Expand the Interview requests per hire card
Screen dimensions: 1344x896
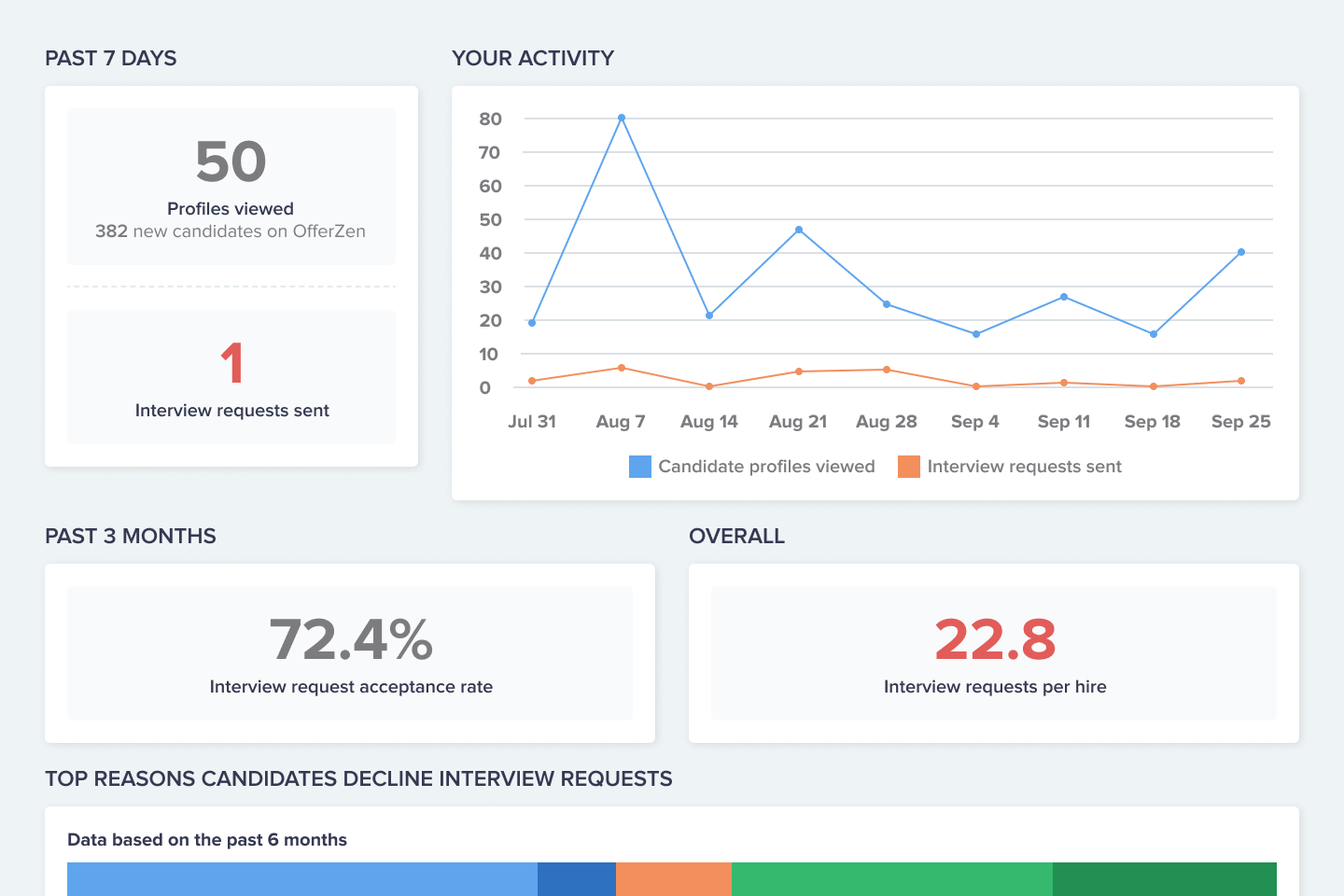coord(994,652)
